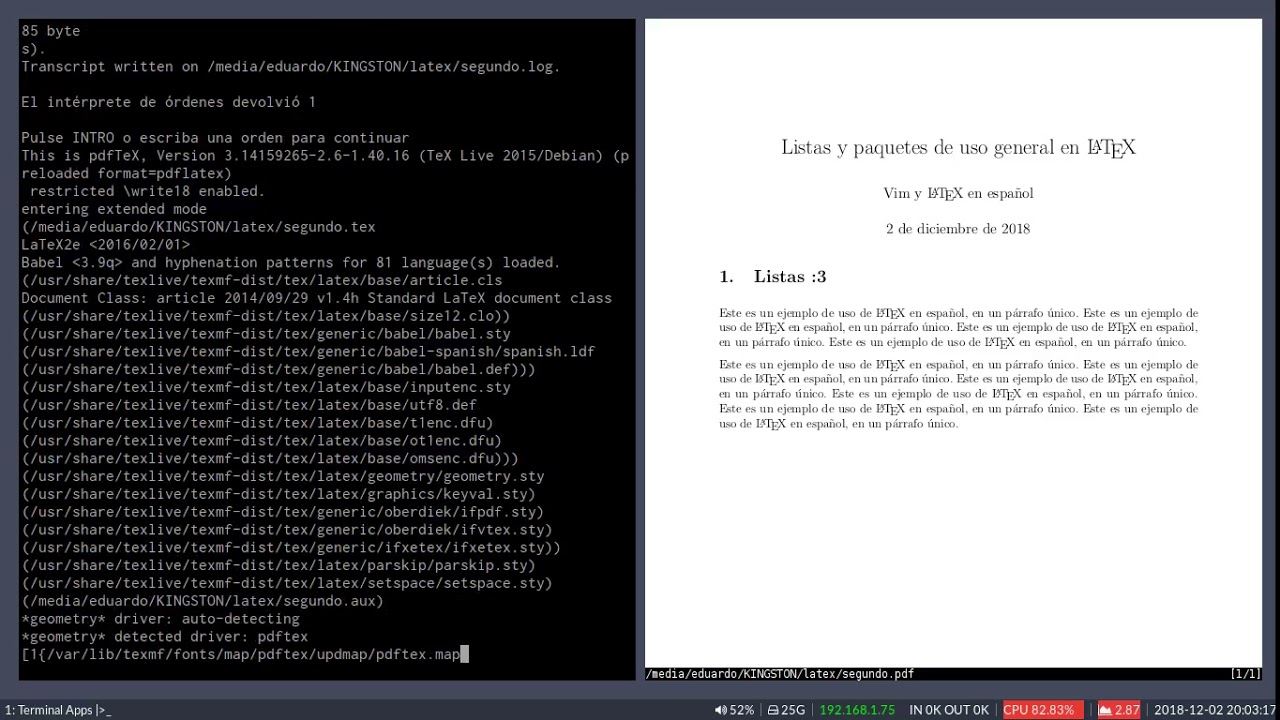Screen dimensions: 1280x720
Task: Click the ot1enc.dfu path line
Action: click(x=261, y=441)
